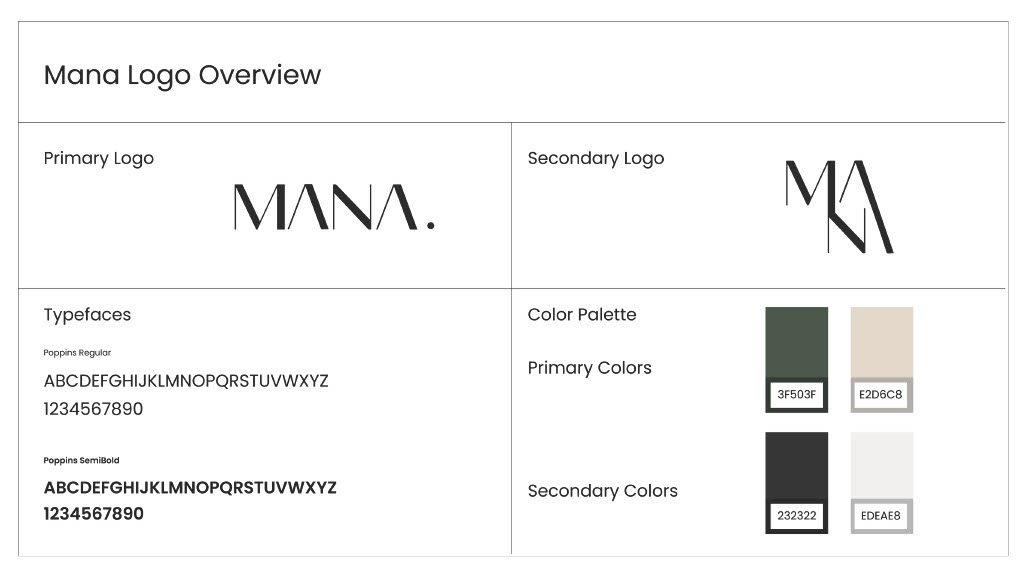1024x577 pixels.
Task: Click the 232322 hex code label
Action: tap(796, 516)
